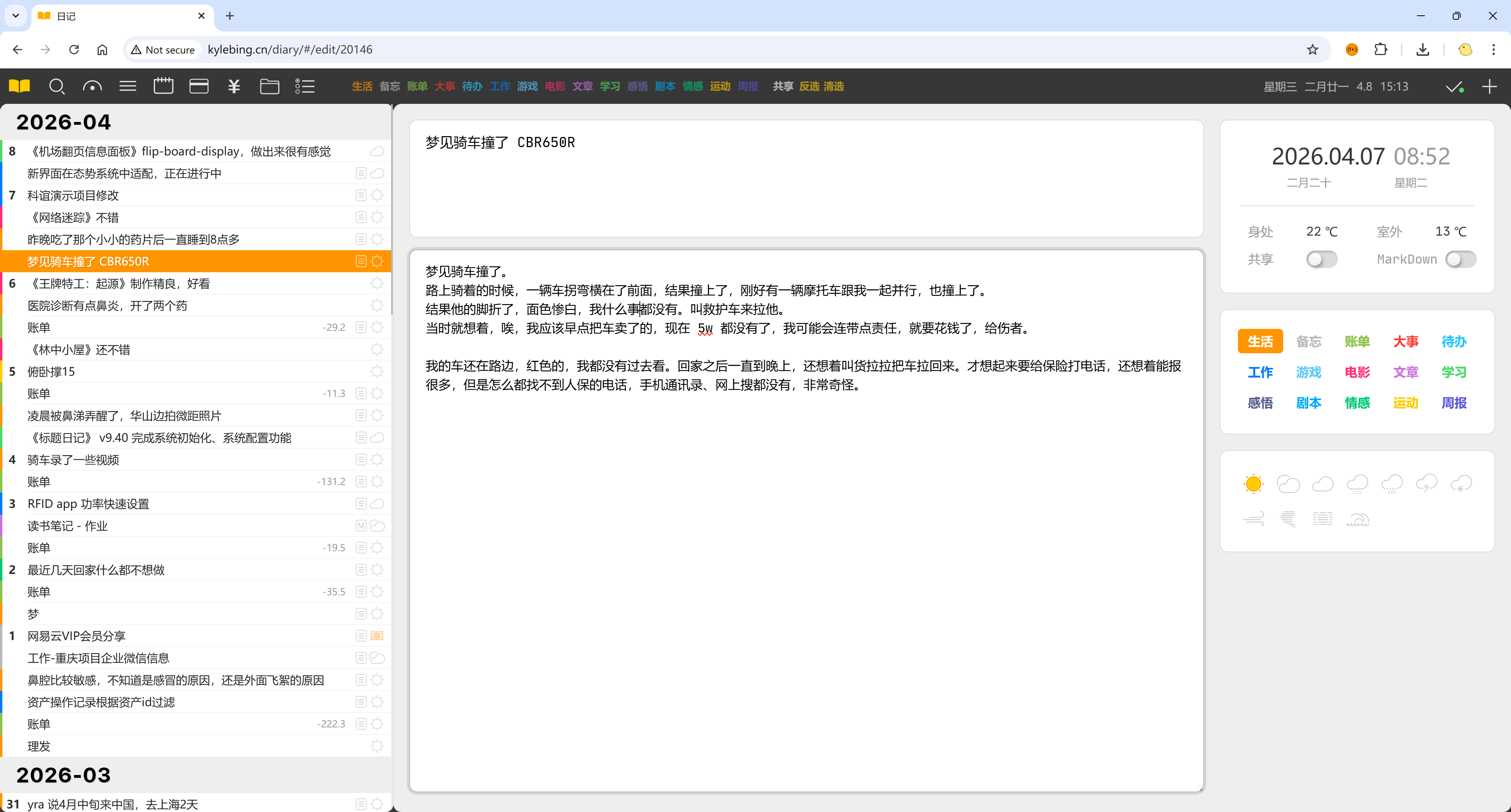Select the wind weather icon

[1254, 518]
